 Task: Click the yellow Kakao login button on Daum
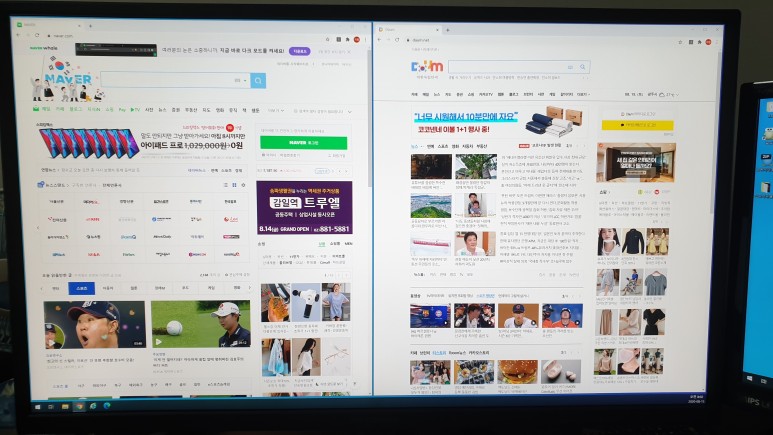click(x=635, y=126)
